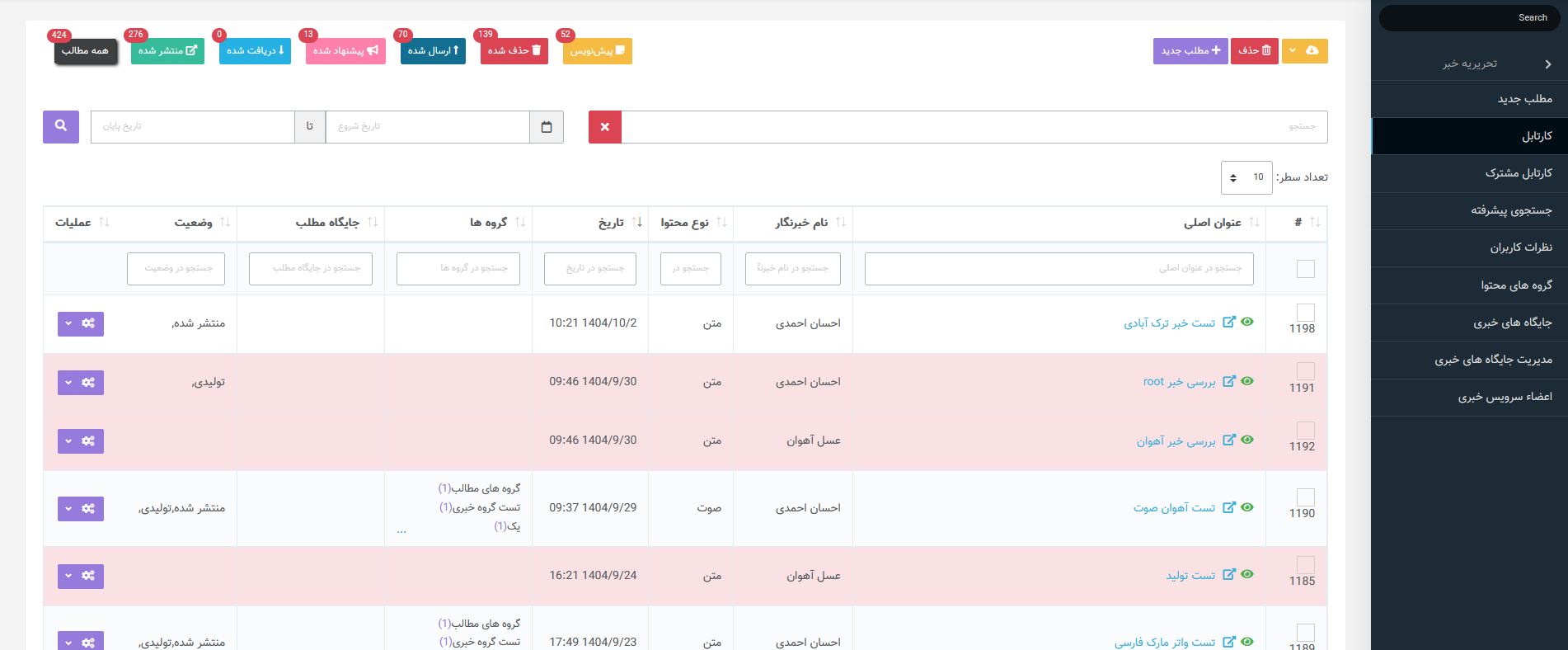Open row 1191 external link icon
This screenshot has height=650, width=1568.
coord(1228,381)
